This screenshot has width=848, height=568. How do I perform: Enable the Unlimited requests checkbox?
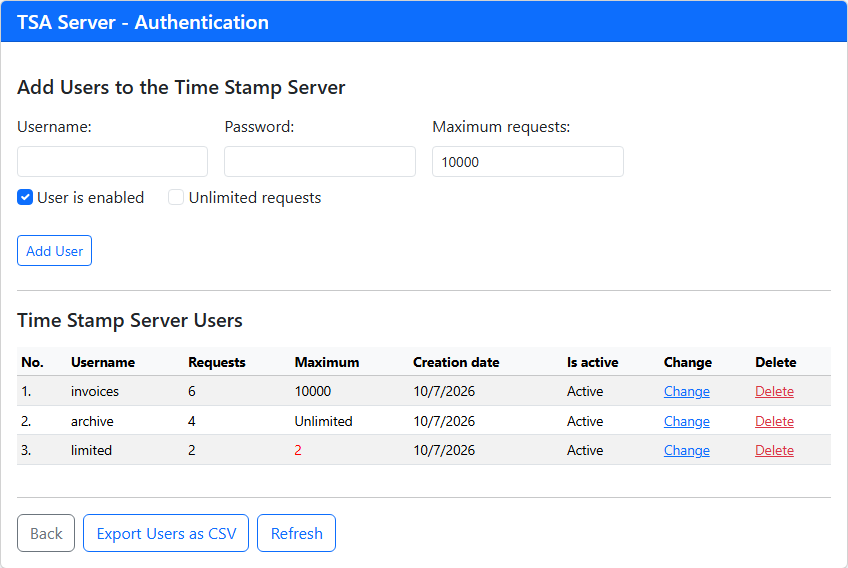point(176,197)
